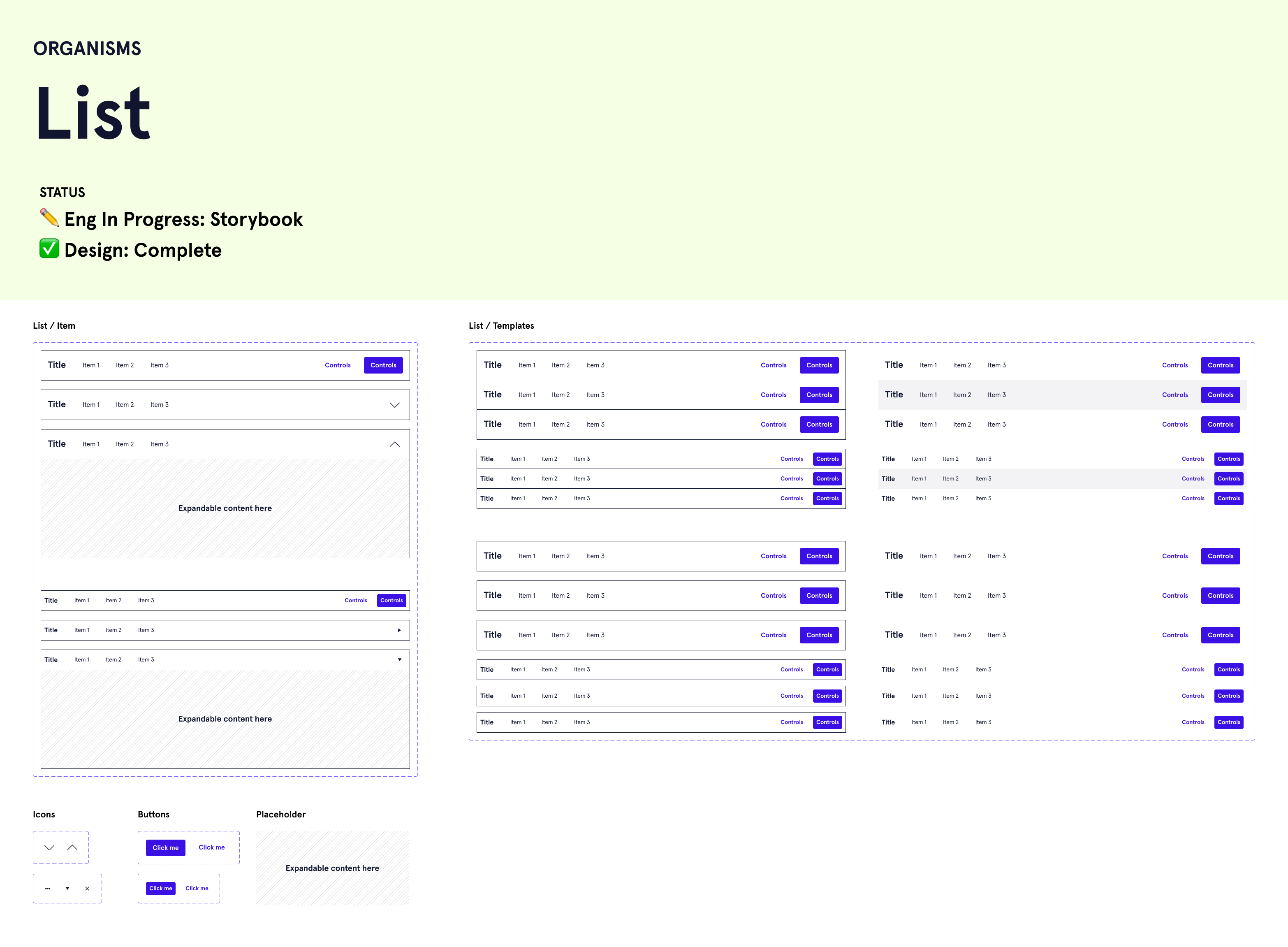Click the large text-only 'Click me' link
Screen dimensions: 1288x947
(211, 847)
